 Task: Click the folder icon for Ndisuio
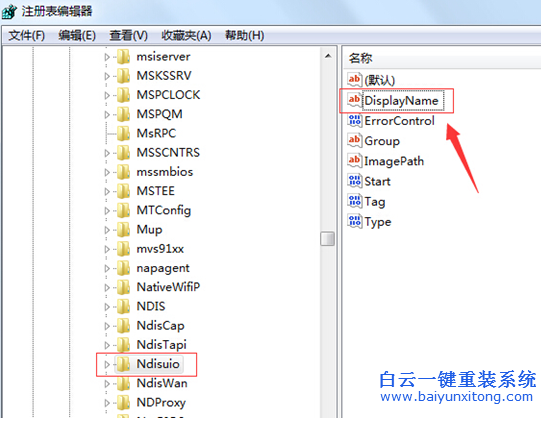123,364
